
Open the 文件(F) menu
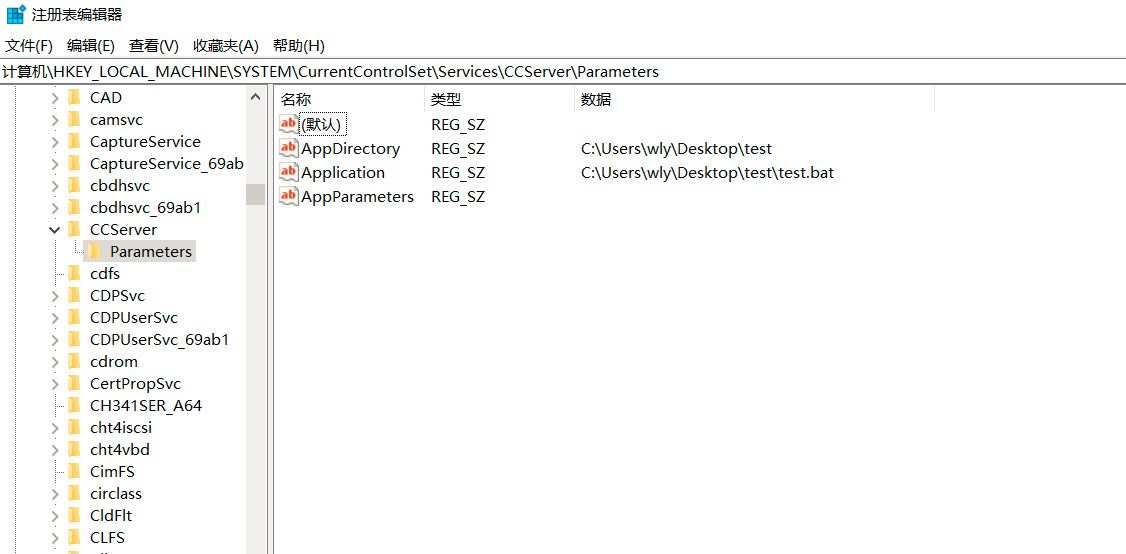tap(29, 46)
